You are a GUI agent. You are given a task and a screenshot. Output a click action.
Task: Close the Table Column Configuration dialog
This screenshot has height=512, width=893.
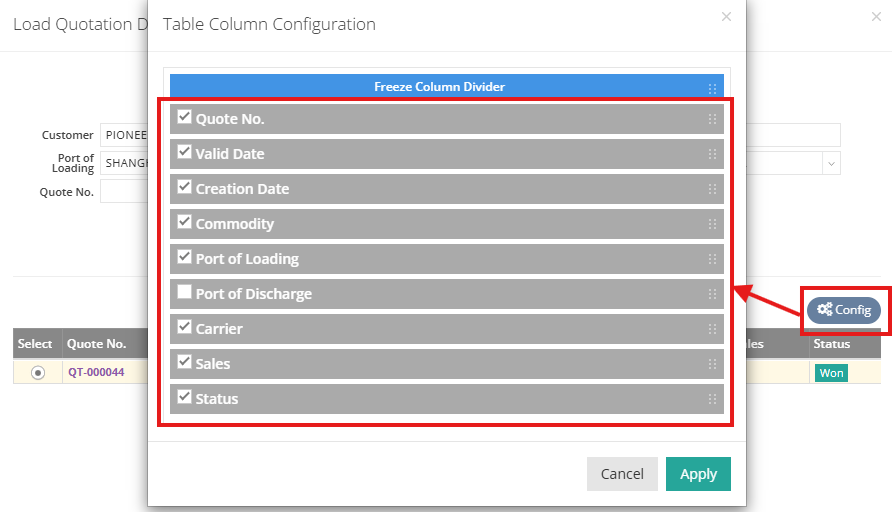tap(726, 17)
